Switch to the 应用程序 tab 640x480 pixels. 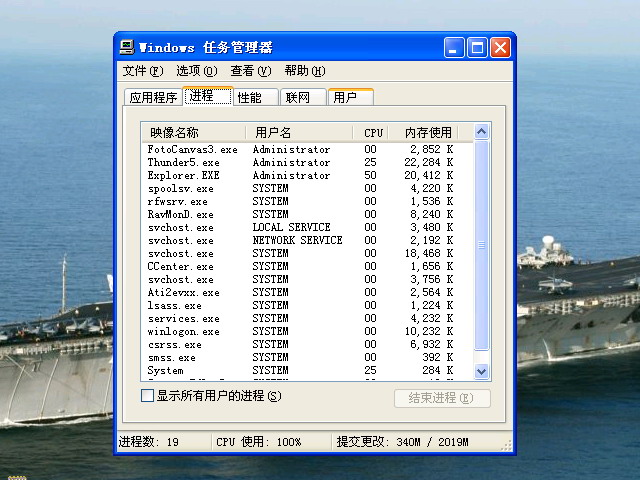[x=153, y=98]
